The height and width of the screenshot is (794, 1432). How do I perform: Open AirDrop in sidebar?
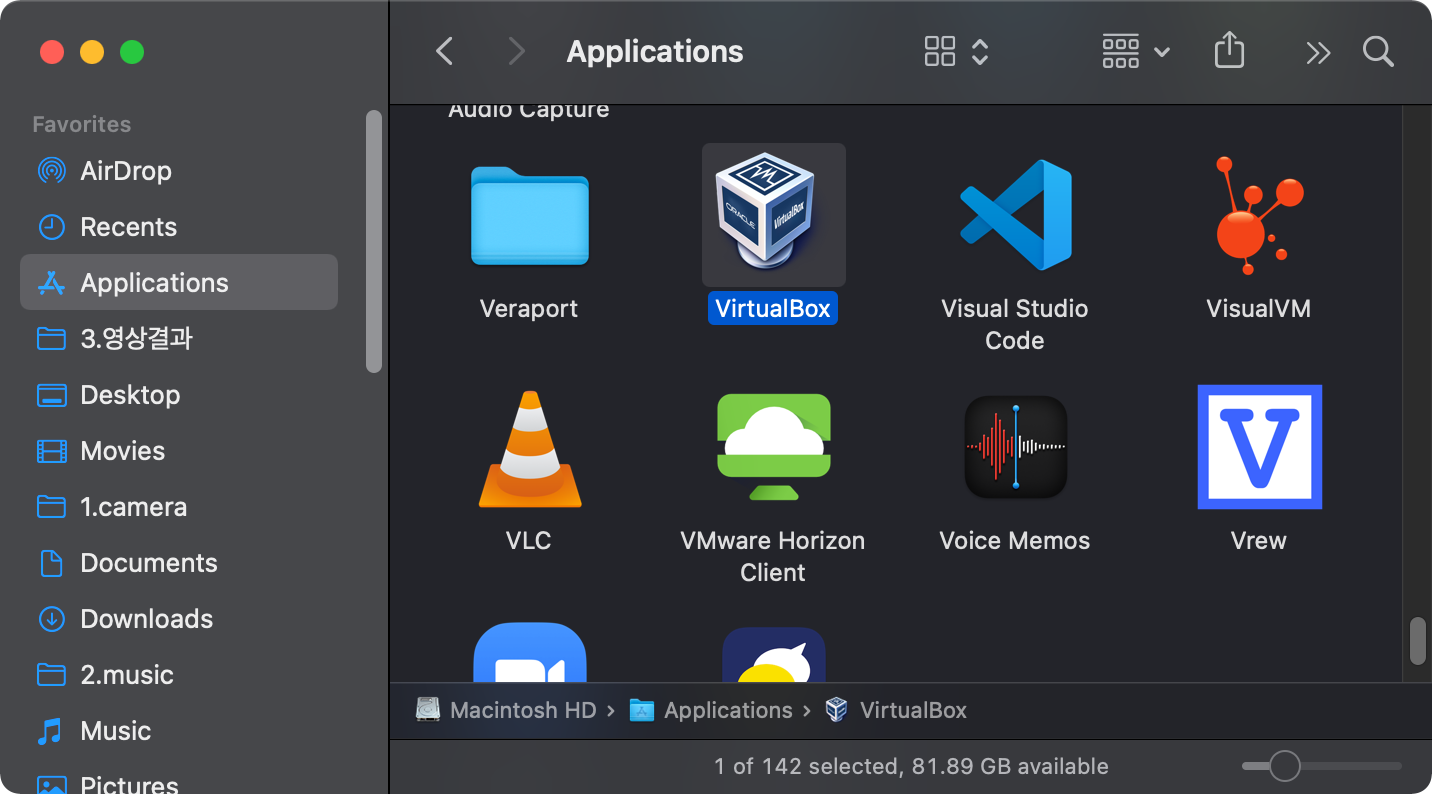179,171
